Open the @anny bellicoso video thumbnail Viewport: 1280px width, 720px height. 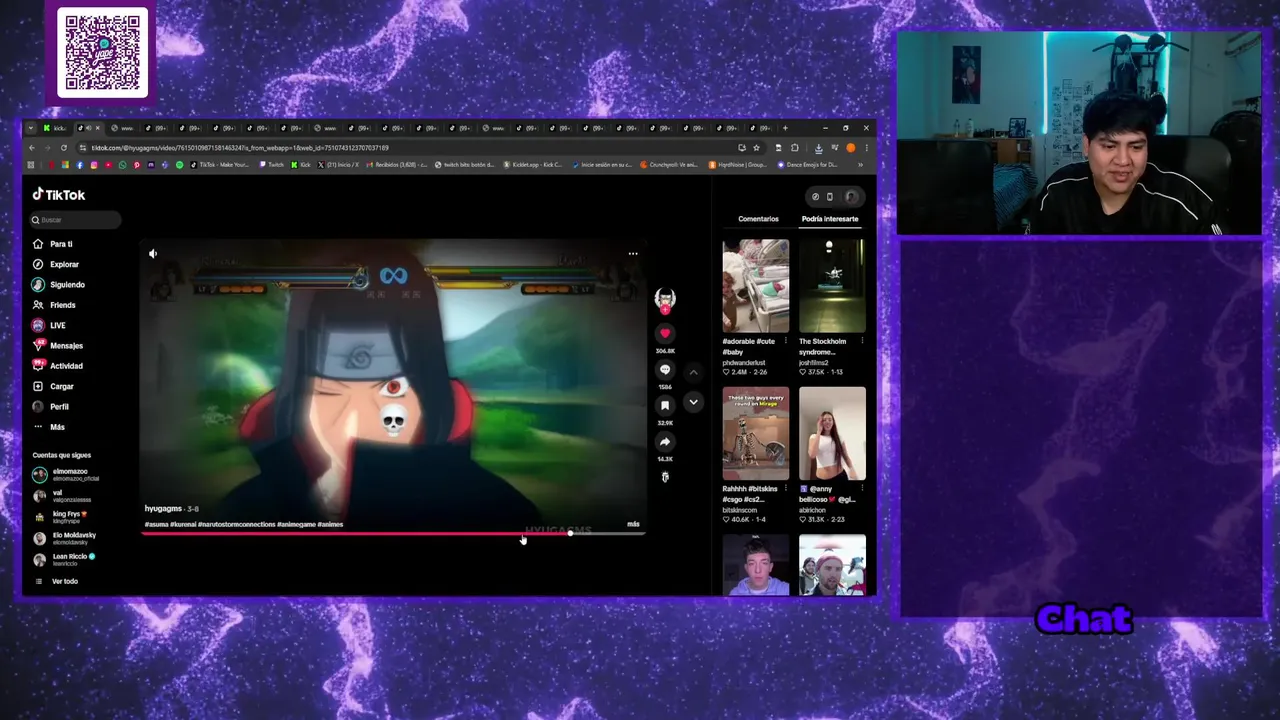click(x=832, y=433)
